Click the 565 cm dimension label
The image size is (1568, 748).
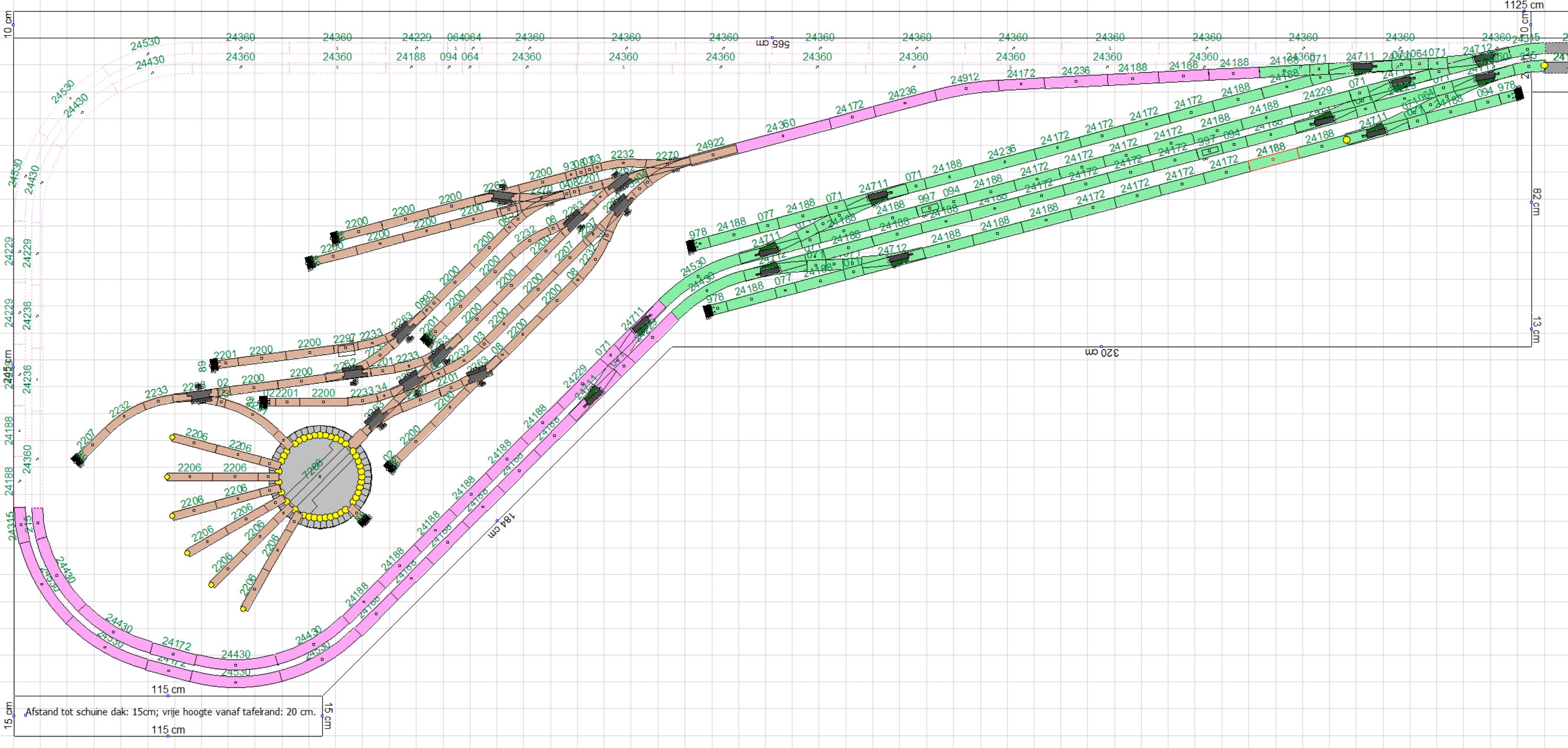point(772,44)
